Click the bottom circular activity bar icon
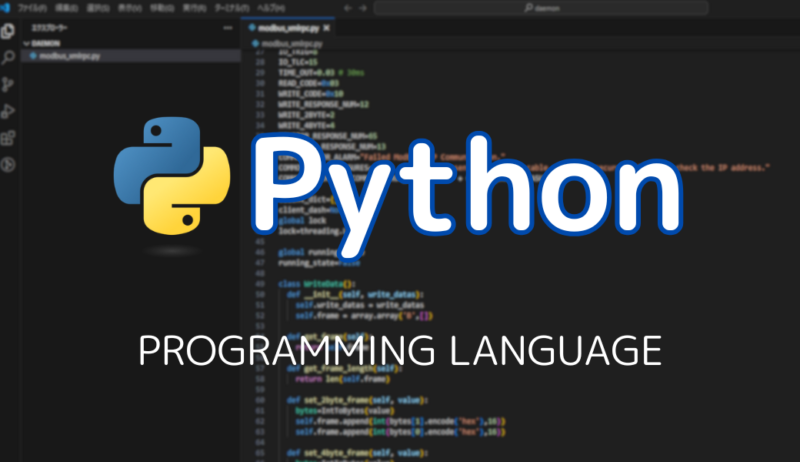Image resolution: width=800 pixels, height=462 pixels. (x=9, y=165)
